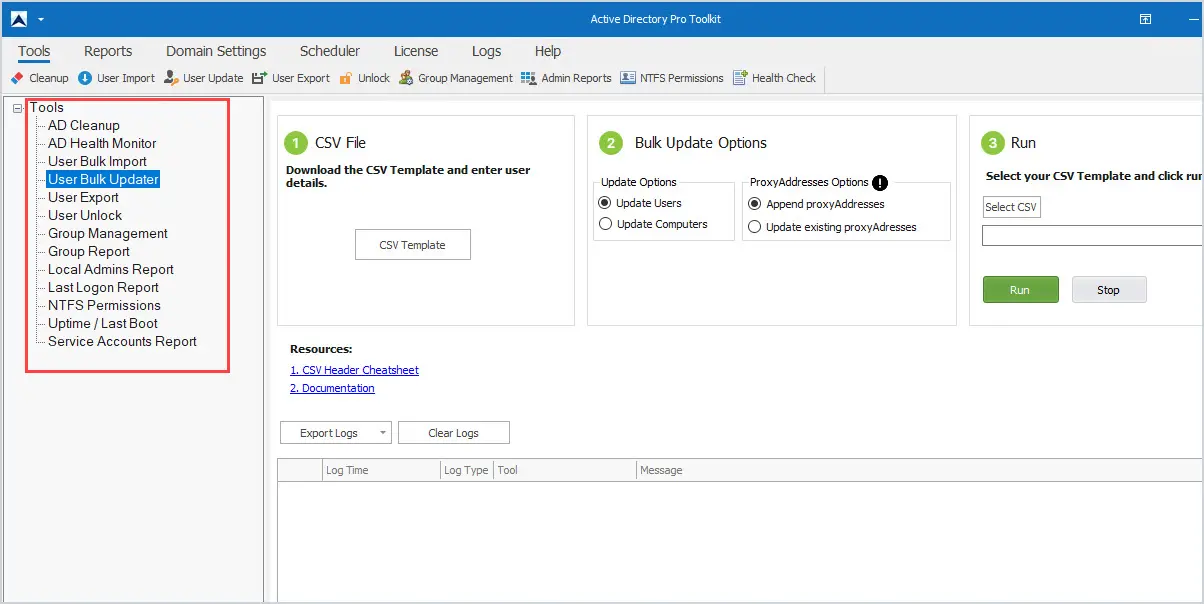Open the Help menu
The width and height of the screenshot is (1204, 604).
[548, 51]
